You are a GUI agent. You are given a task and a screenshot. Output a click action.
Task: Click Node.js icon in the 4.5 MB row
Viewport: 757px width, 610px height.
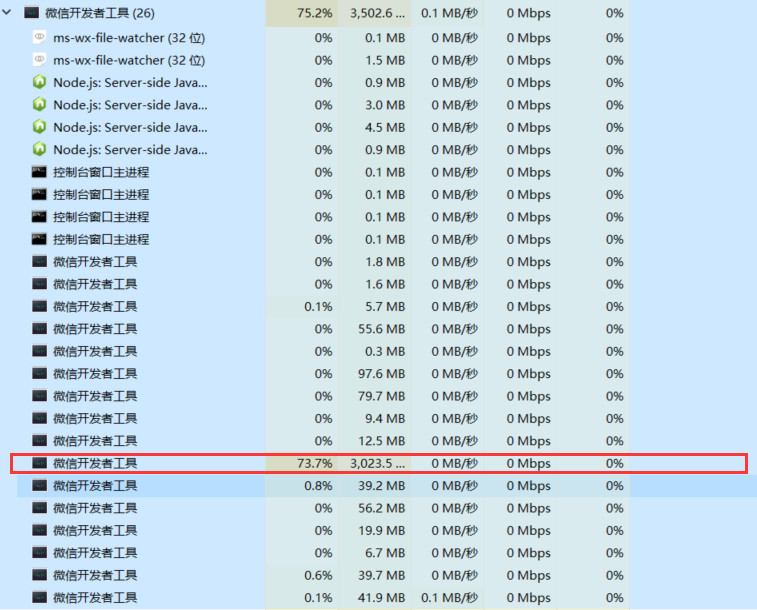[x=39, y=127]
